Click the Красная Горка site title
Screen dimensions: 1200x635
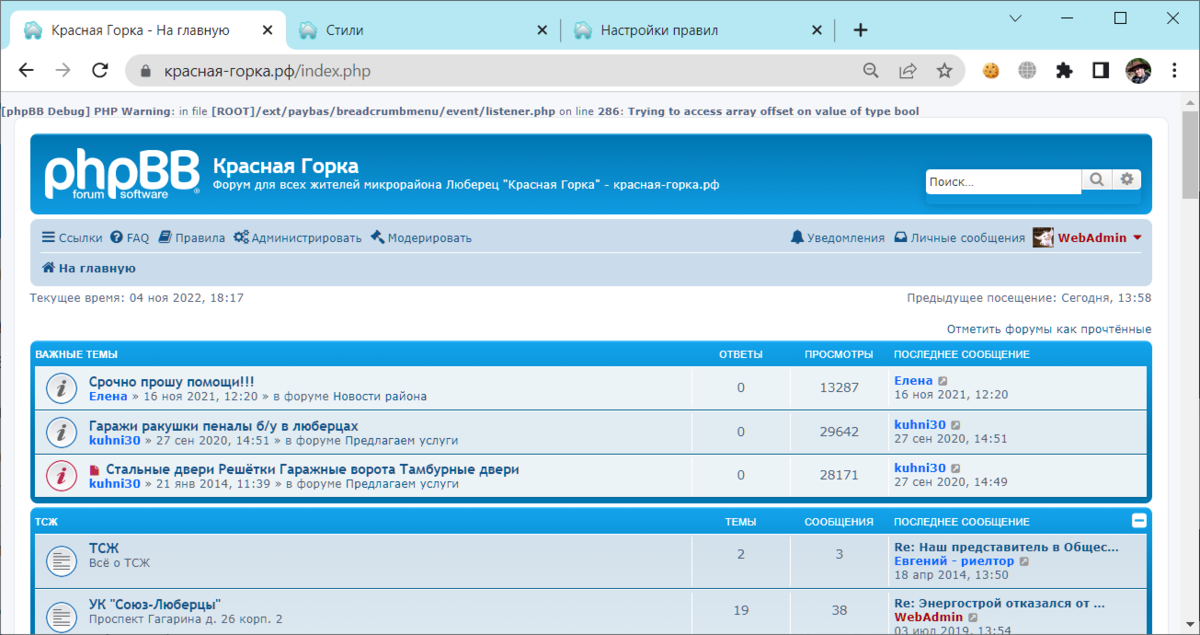pyautogui.click(x=285, y=166)
